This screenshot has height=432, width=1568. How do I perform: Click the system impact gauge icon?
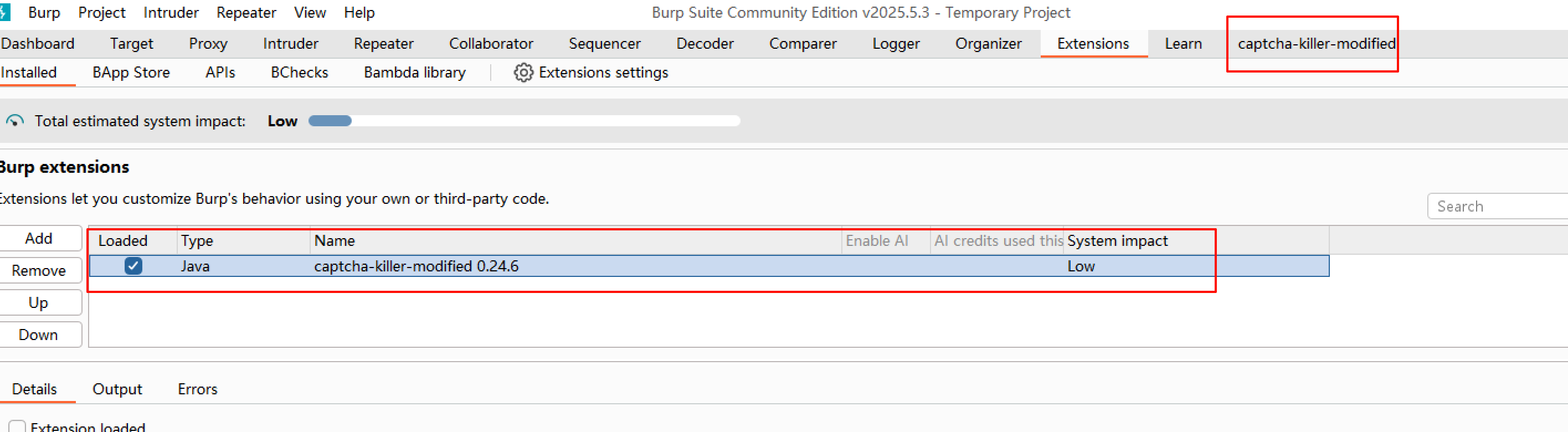point(14,121)
